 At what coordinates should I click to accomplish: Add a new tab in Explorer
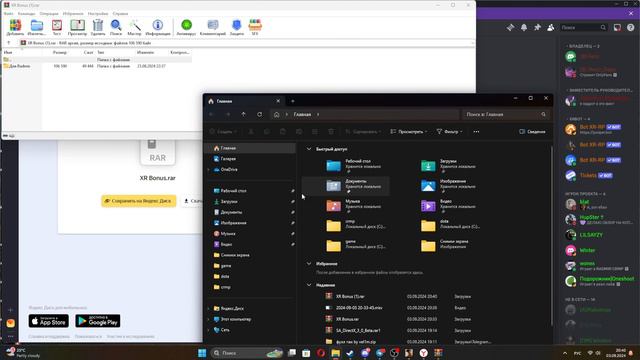coord(293,101)
